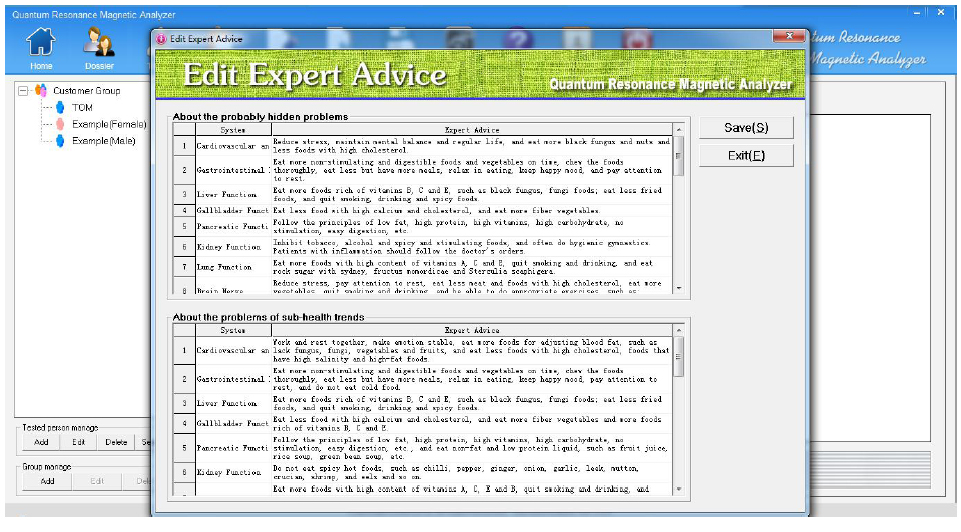Select Cardiovascular cell in hidden problems table
The height and width of the screenshot is (532, 961).
[x=233, y=146]
